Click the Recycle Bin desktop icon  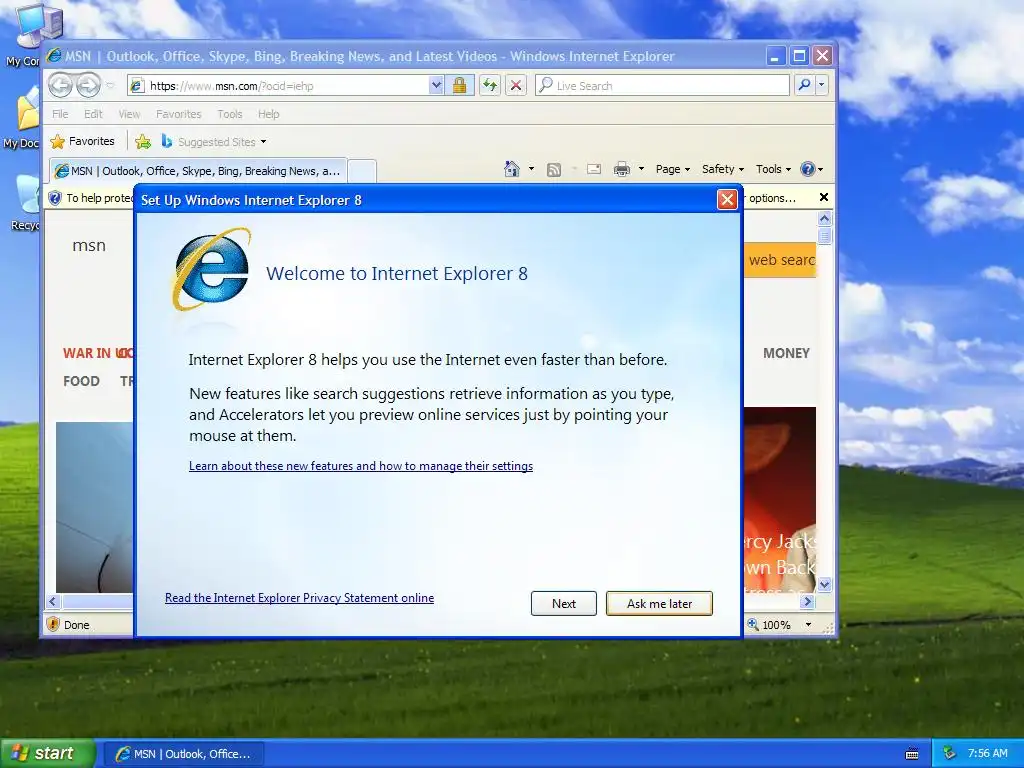click(27, 202)
